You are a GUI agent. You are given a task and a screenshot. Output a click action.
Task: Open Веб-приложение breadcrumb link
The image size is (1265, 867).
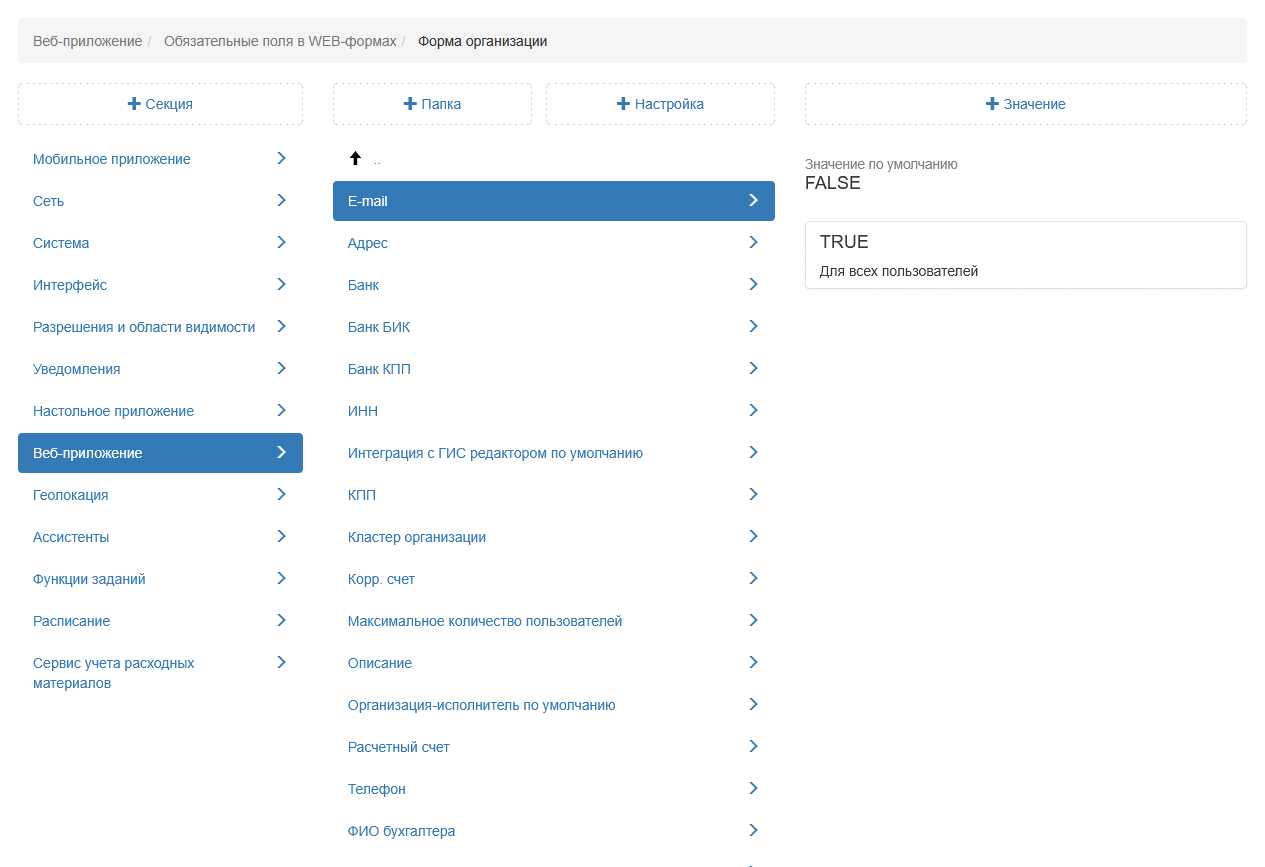point(87,41)
